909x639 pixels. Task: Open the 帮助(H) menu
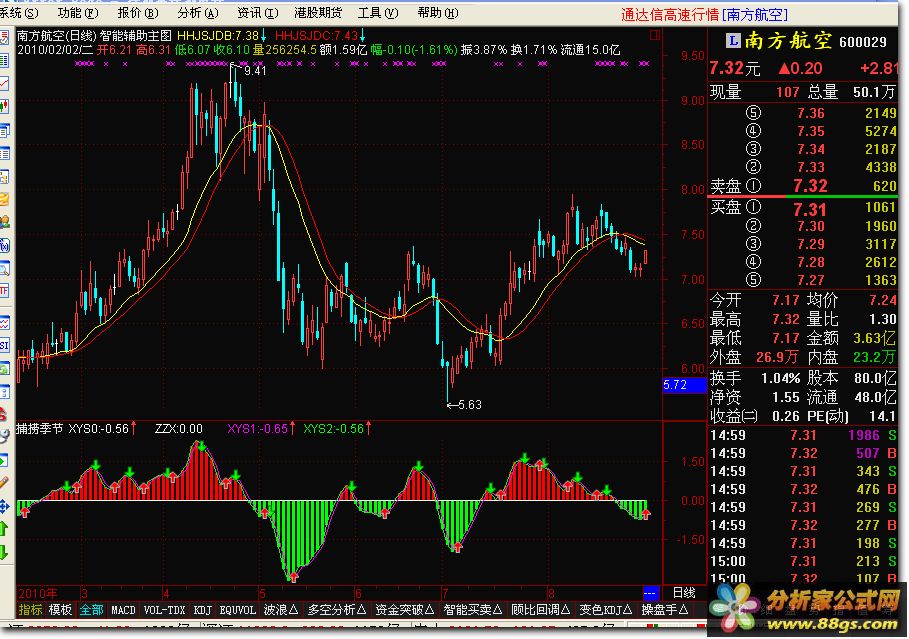438,13
